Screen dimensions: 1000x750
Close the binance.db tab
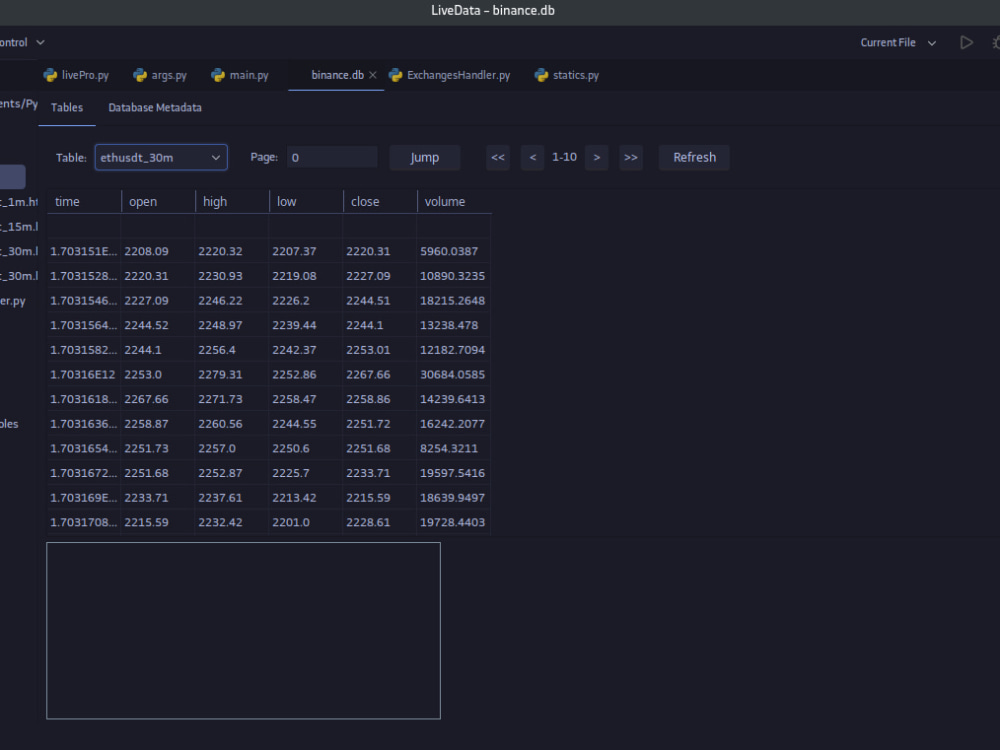pyautogui.click(x=373, y=75)
